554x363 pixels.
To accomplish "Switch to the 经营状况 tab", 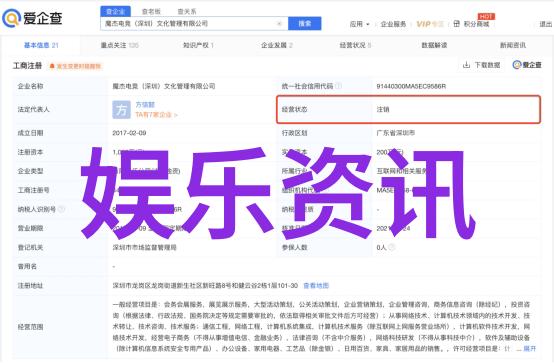I will pyautogui.click(x=355, y=45).
